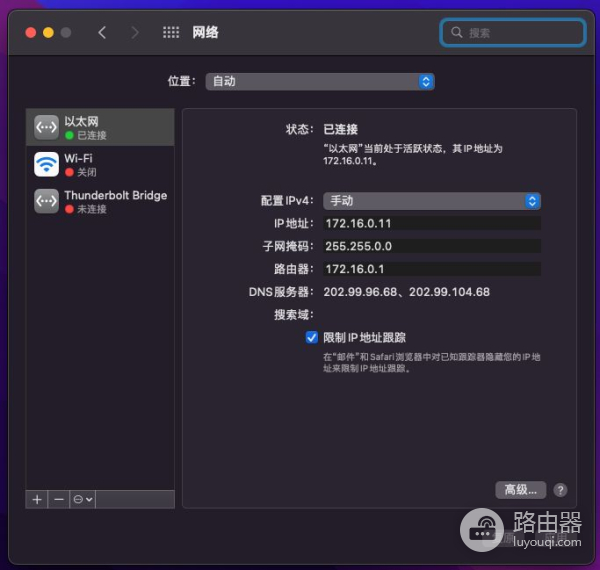Click the Thunderbolt Bridge icon
Screen dimensions: 600x570
tap(46, 201)
